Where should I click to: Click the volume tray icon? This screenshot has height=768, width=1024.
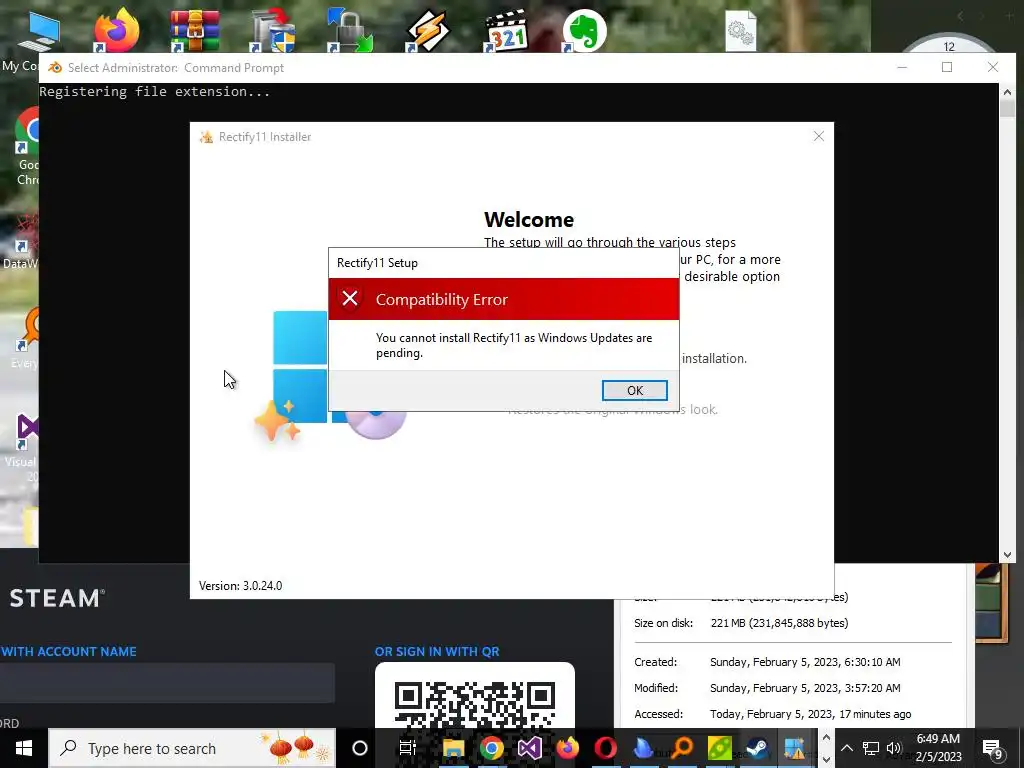tap(893, 748)
